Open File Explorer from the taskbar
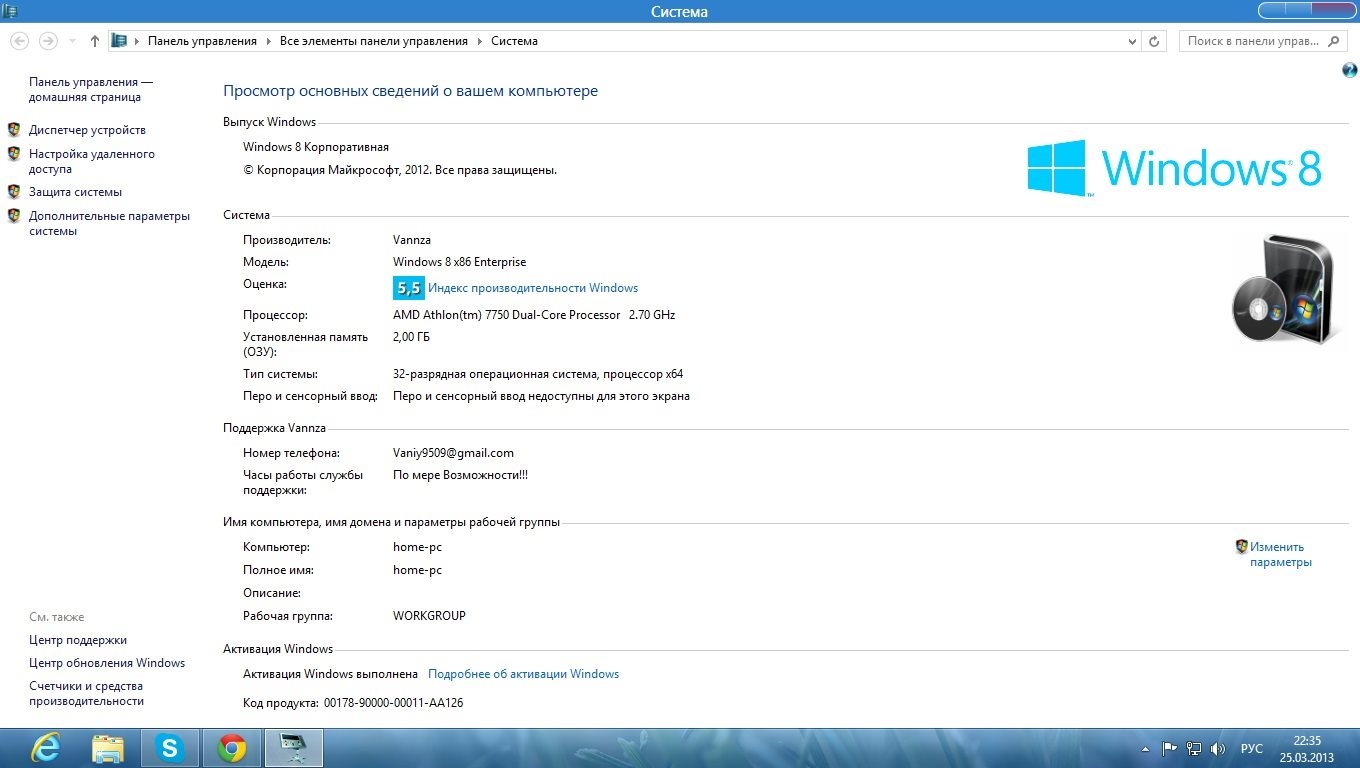The image size is (1360, 768). click(108, 748)
